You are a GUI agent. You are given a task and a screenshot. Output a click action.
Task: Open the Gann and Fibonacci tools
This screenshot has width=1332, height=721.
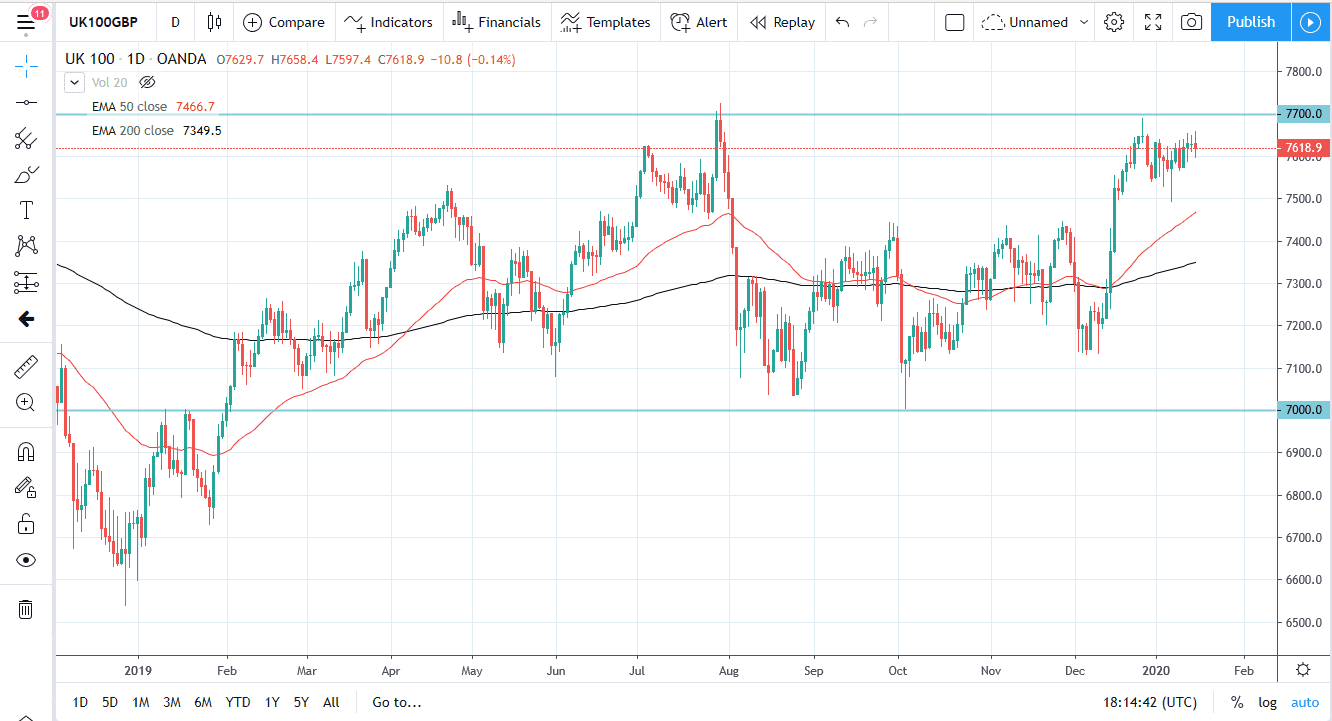tap(26, 138)
